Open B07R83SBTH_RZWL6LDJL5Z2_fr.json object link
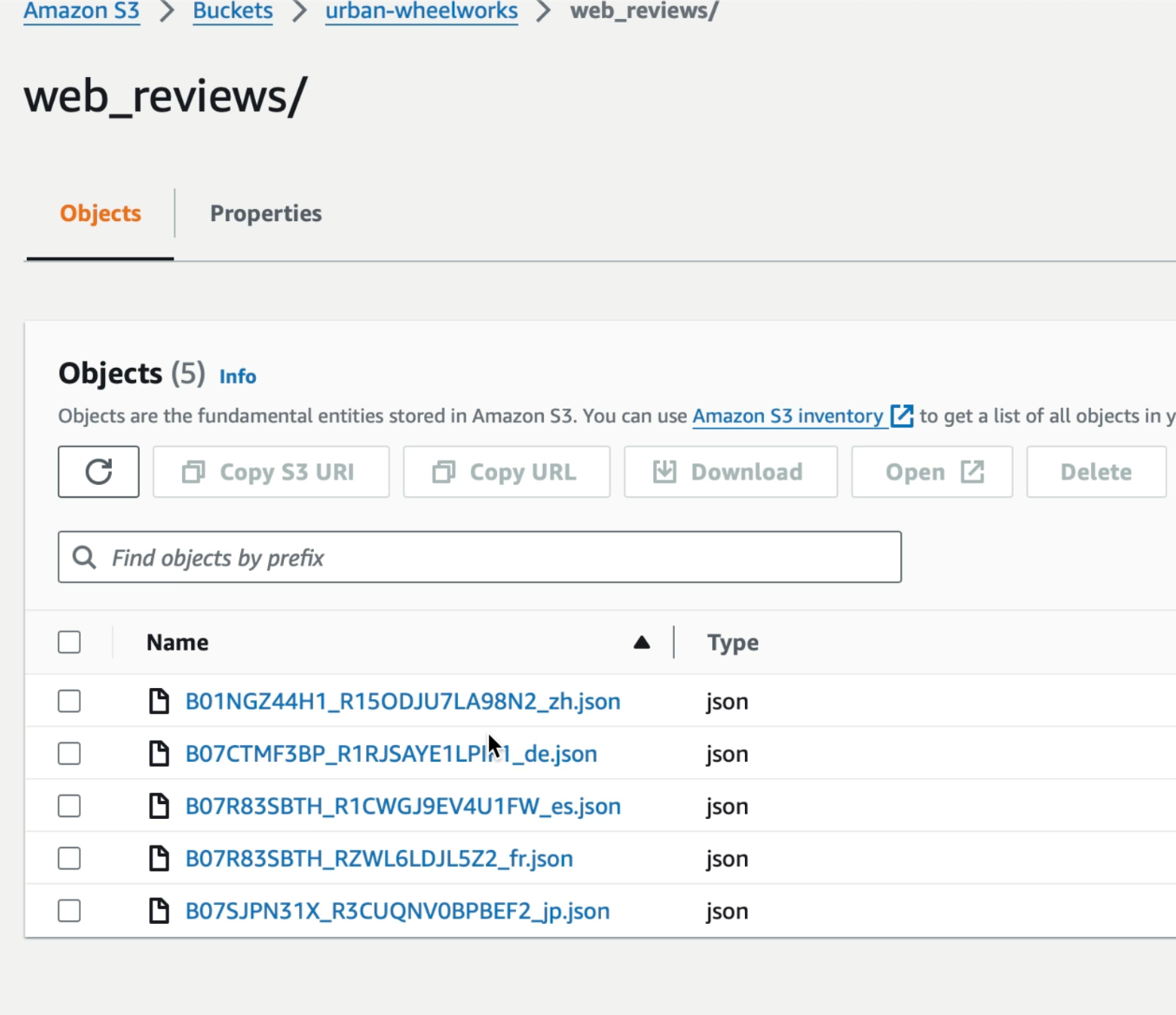This screenshot has height=1015, width=1176. tap(379, 859)
